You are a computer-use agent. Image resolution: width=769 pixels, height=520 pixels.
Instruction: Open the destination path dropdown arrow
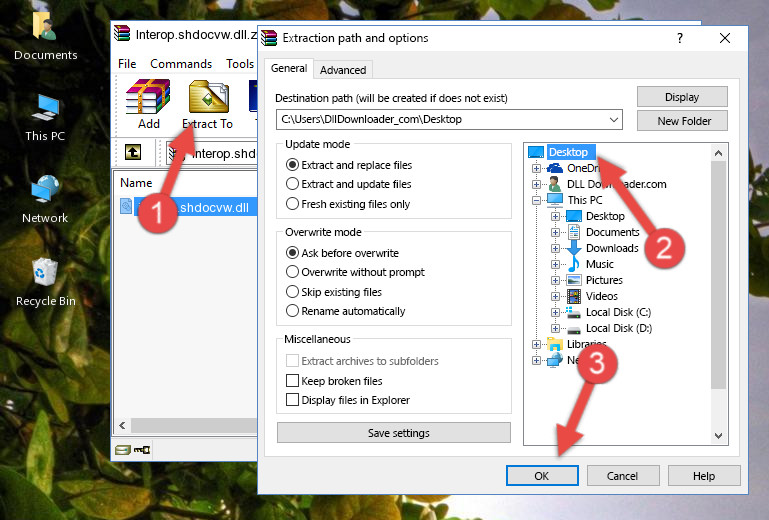click(x=614, y=120)
